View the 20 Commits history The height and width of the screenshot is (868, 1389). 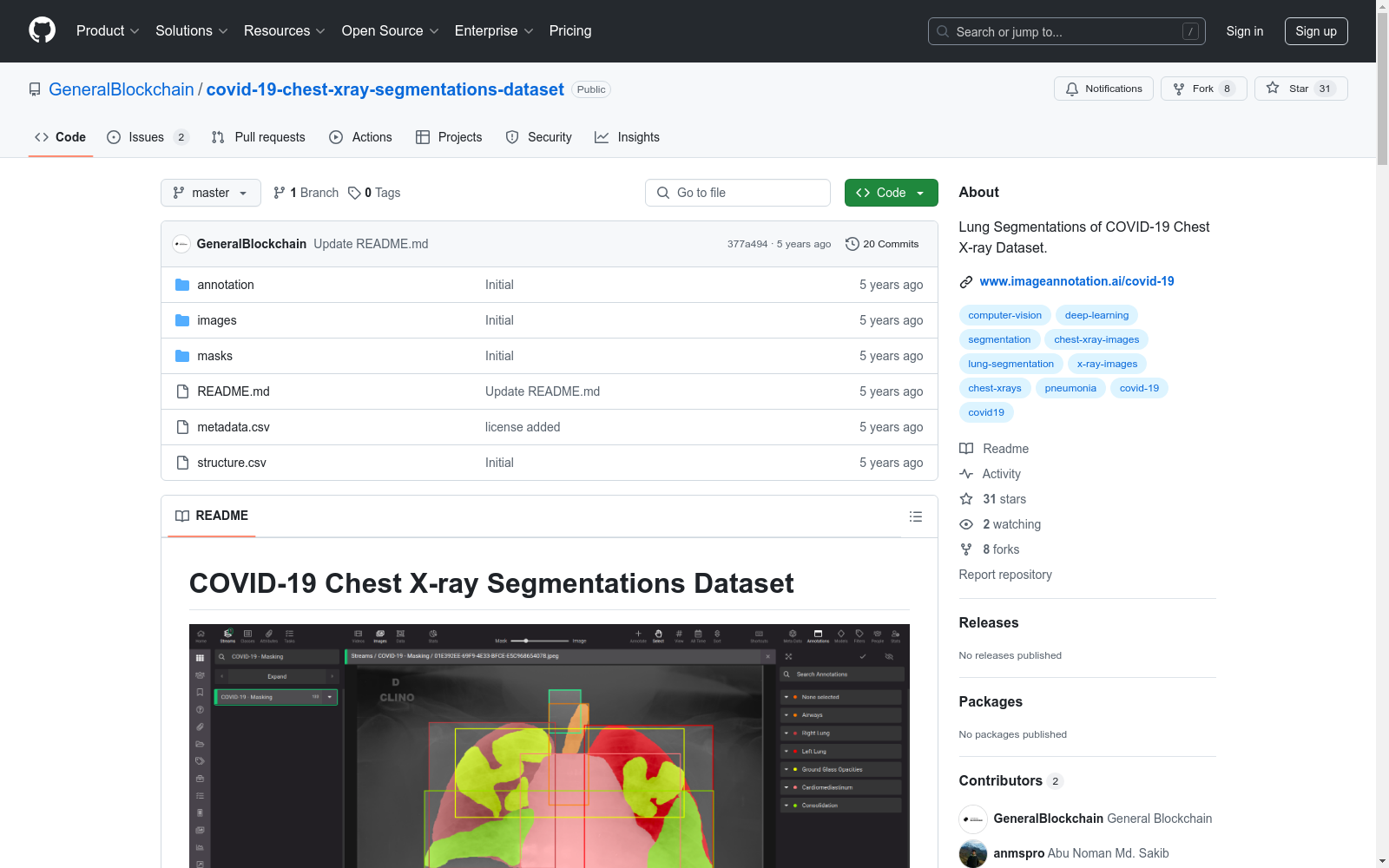[x=882, y=244]
